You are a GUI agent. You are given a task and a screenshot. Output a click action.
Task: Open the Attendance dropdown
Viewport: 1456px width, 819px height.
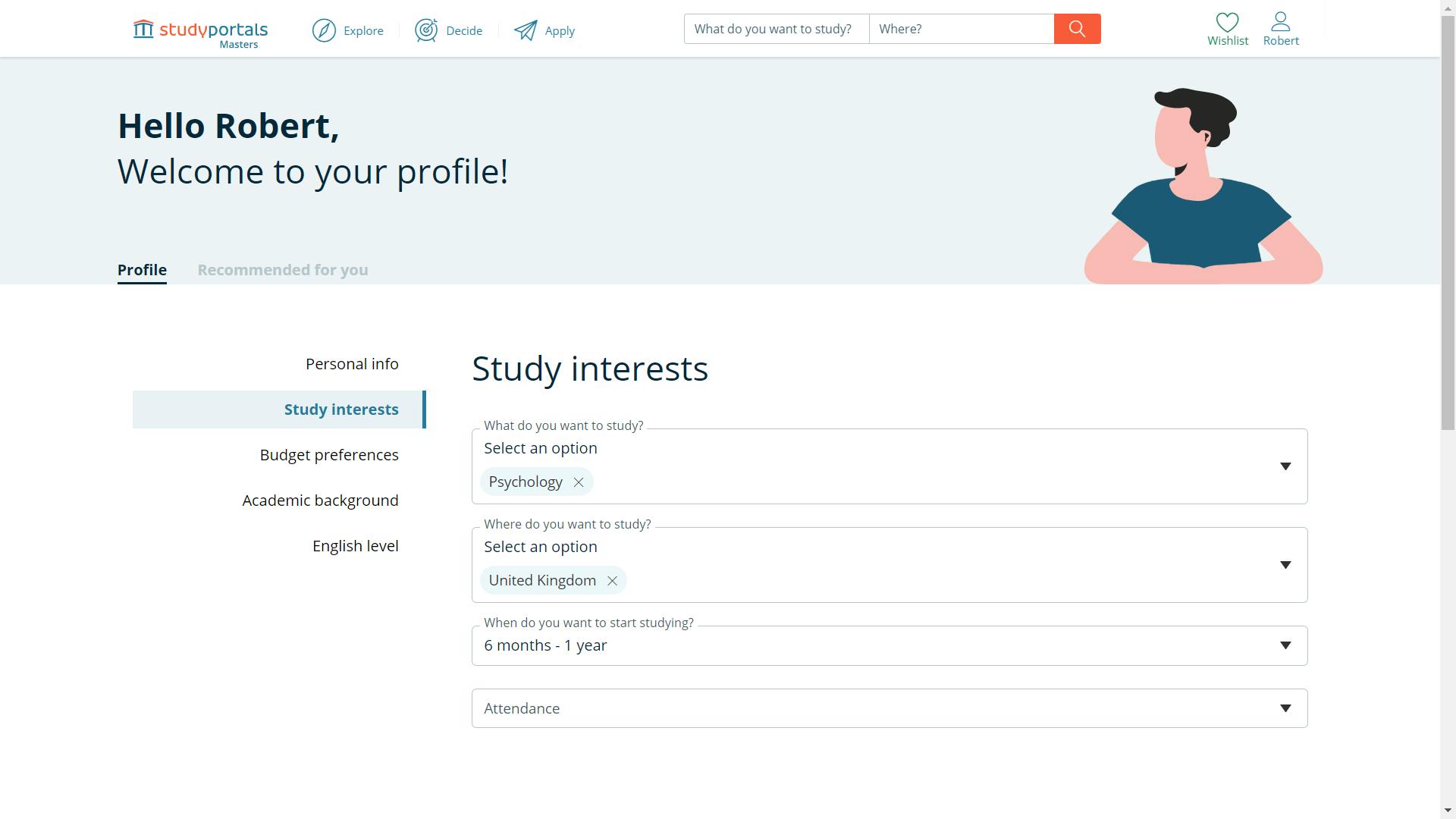tap(1285, 708)
